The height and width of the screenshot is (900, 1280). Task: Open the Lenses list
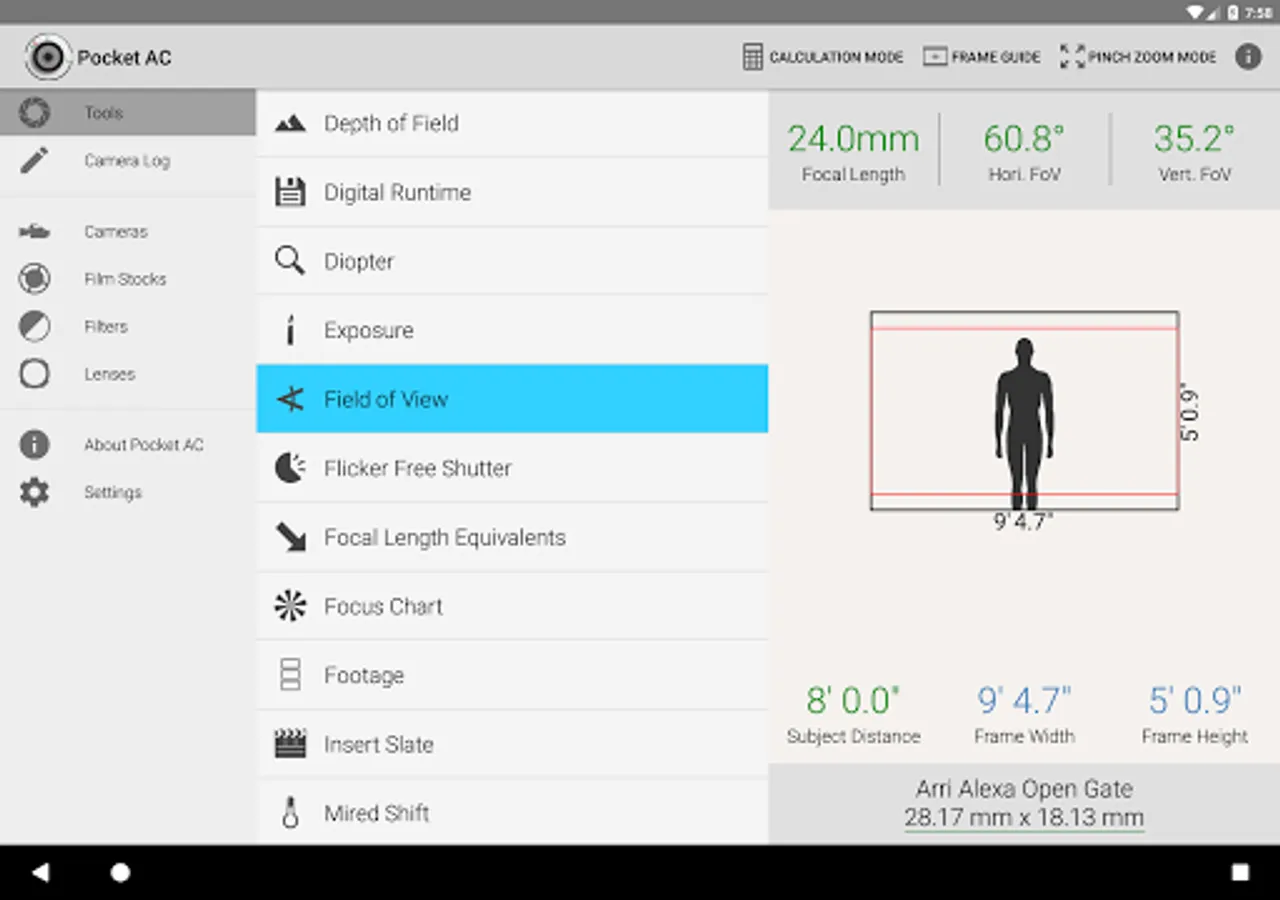click(128, 374)
